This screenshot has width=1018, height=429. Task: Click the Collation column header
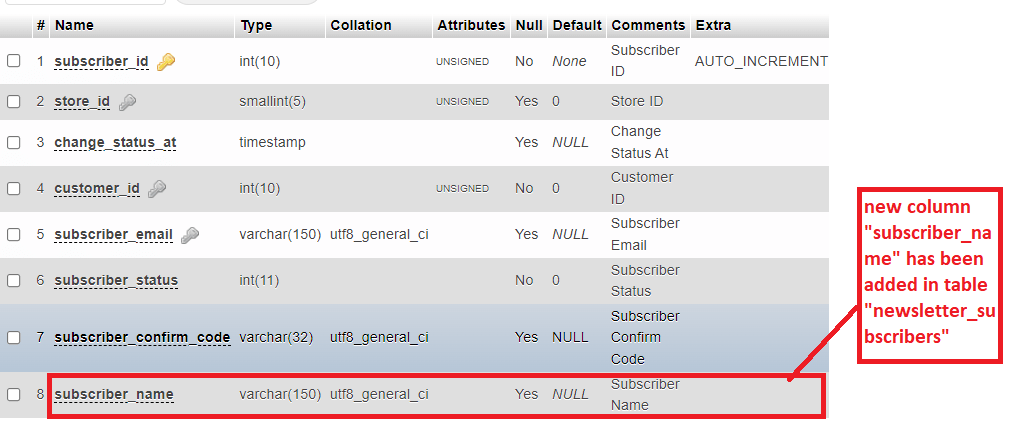(361, 25)
